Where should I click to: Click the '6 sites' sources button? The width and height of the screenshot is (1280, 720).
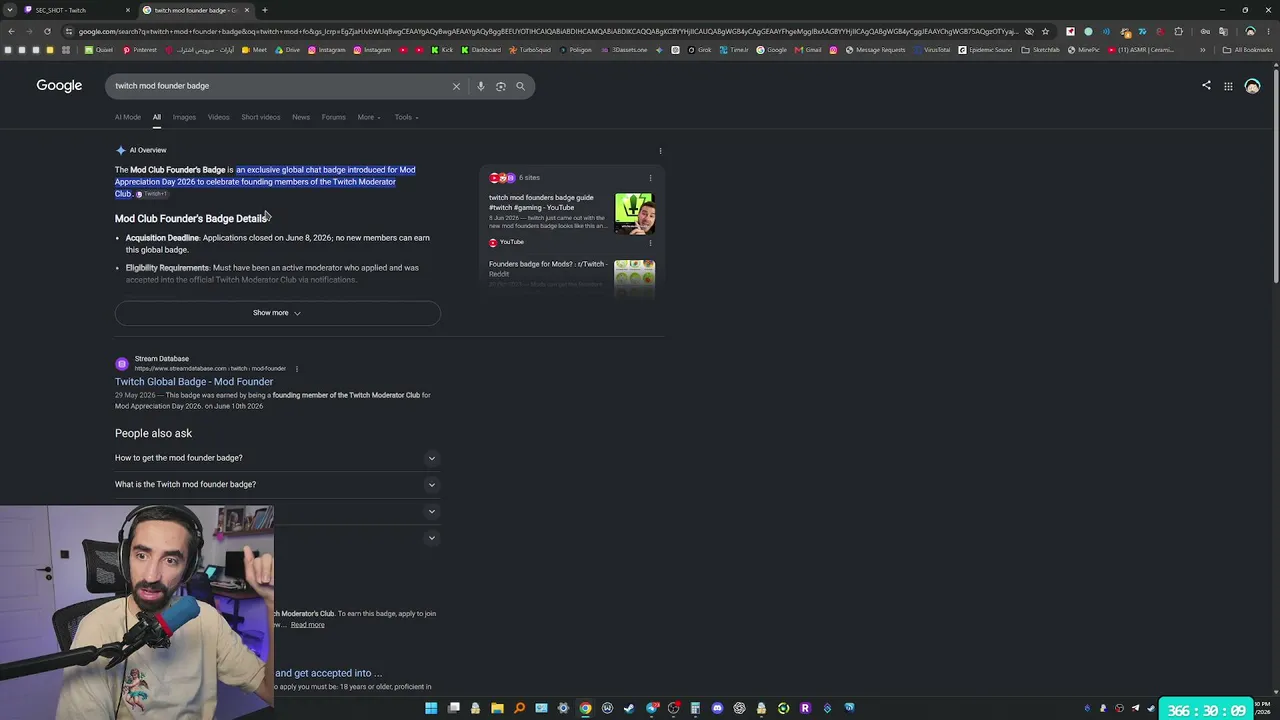click(516, 178)
